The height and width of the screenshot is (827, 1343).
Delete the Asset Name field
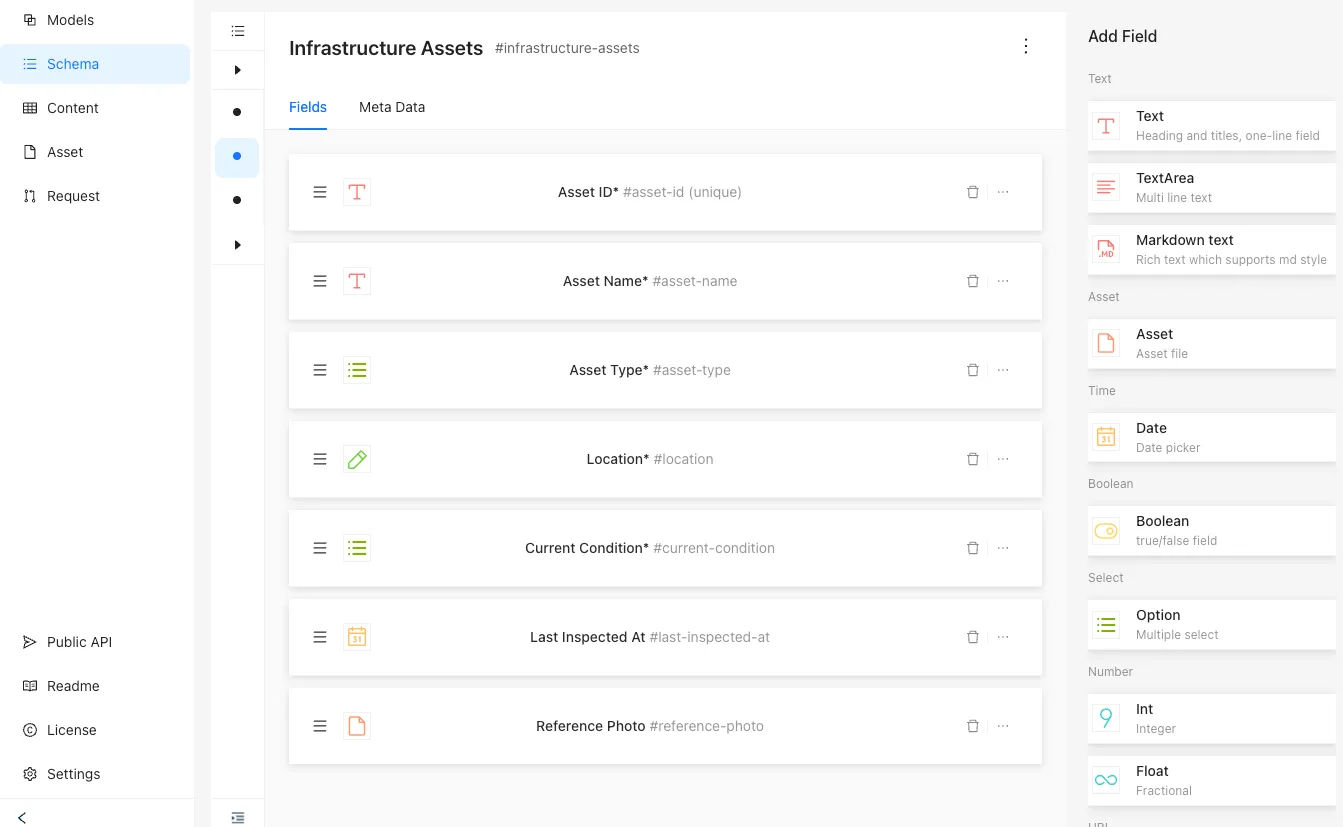(972, 281)
